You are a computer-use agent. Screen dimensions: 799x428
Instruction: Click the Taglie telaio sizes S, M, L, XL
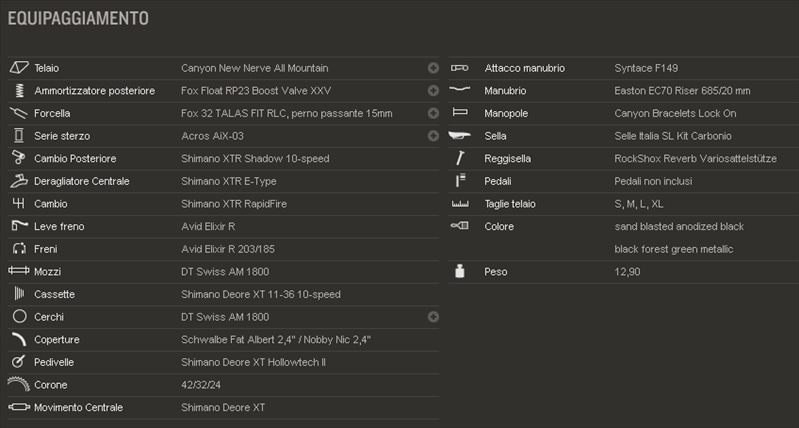tap(638, 204)
